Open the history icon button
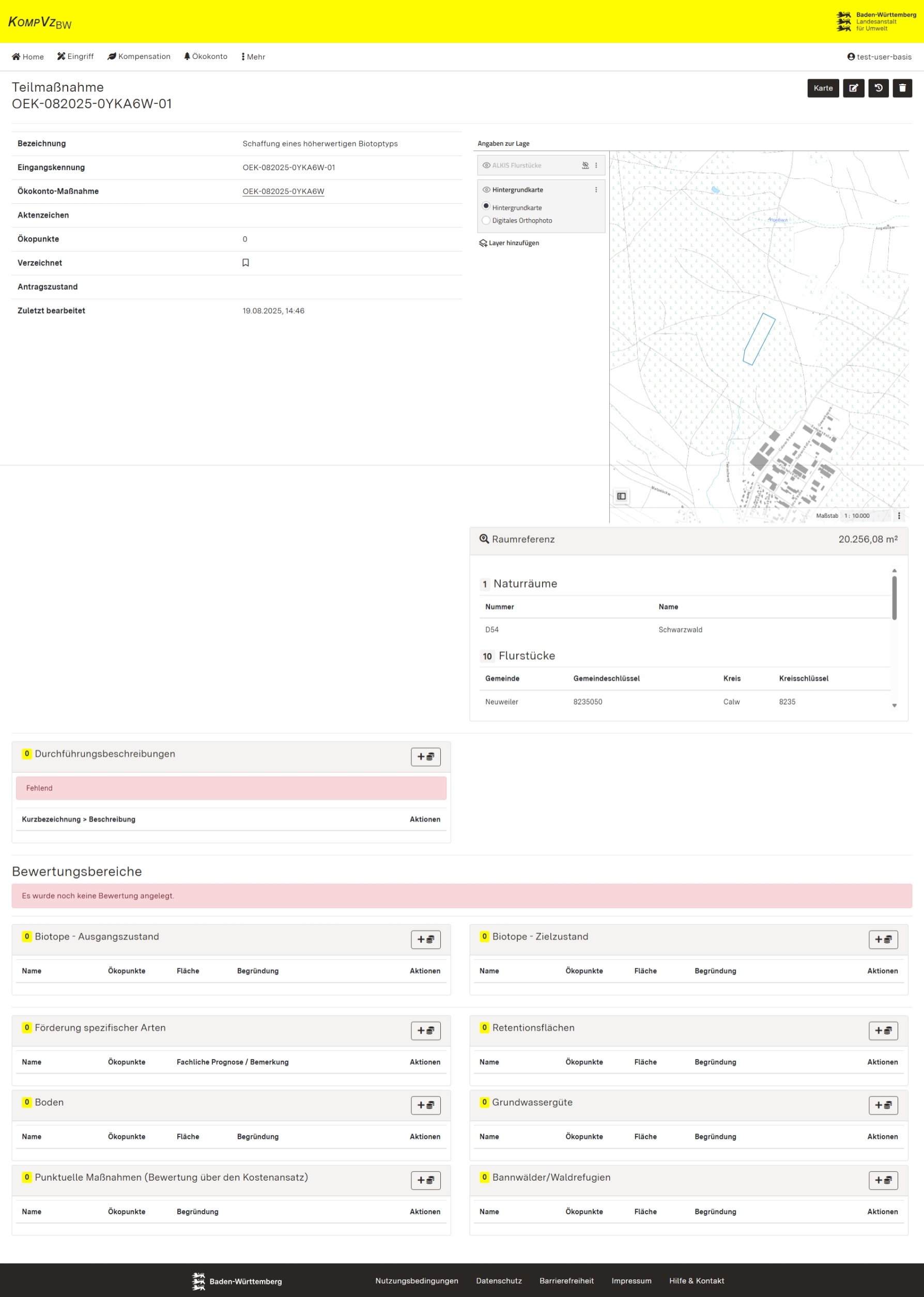 [x=878, y=88]
